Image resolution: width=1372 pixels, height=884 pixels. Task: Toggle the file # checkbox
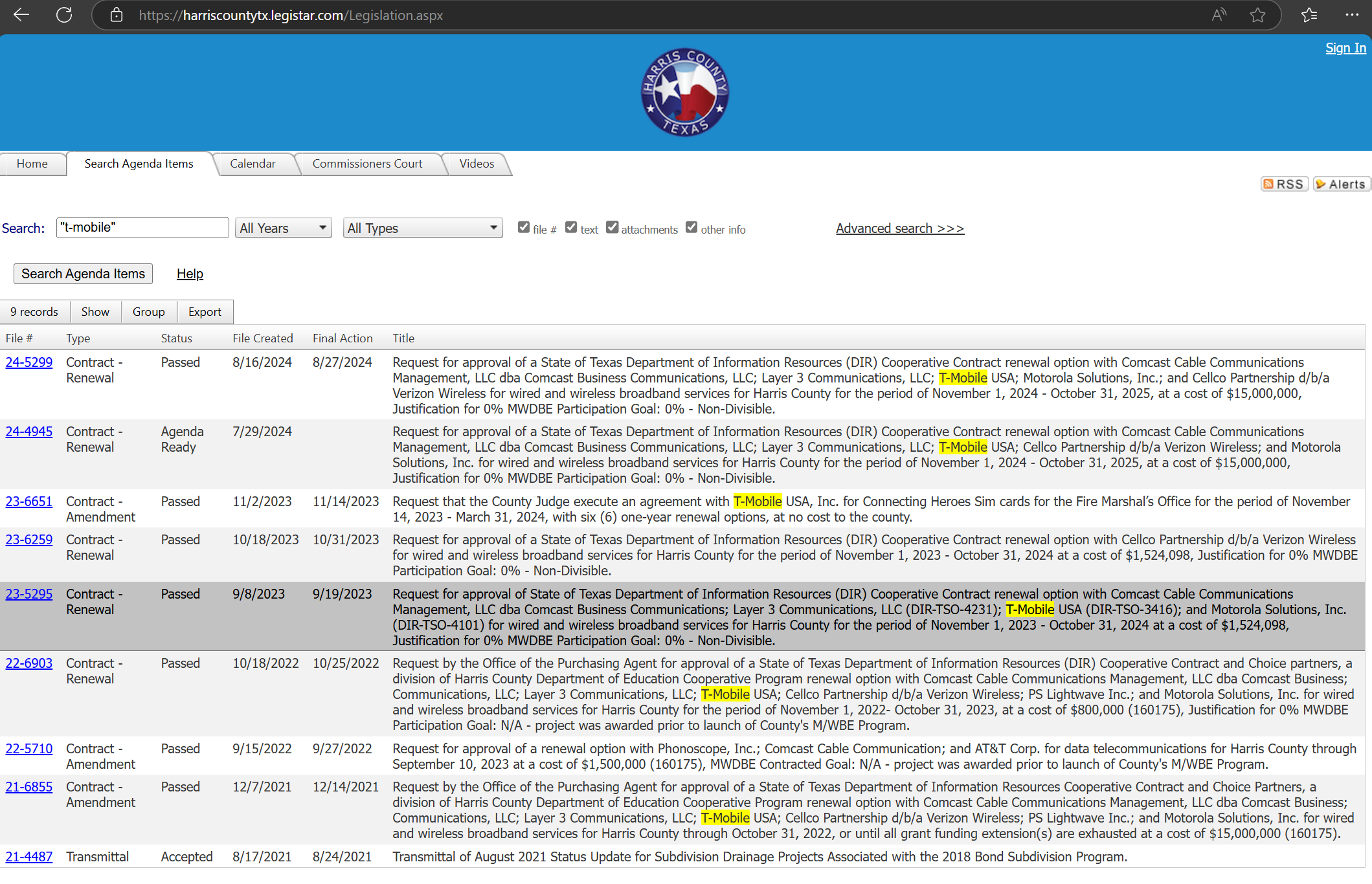tap(524, 227)
